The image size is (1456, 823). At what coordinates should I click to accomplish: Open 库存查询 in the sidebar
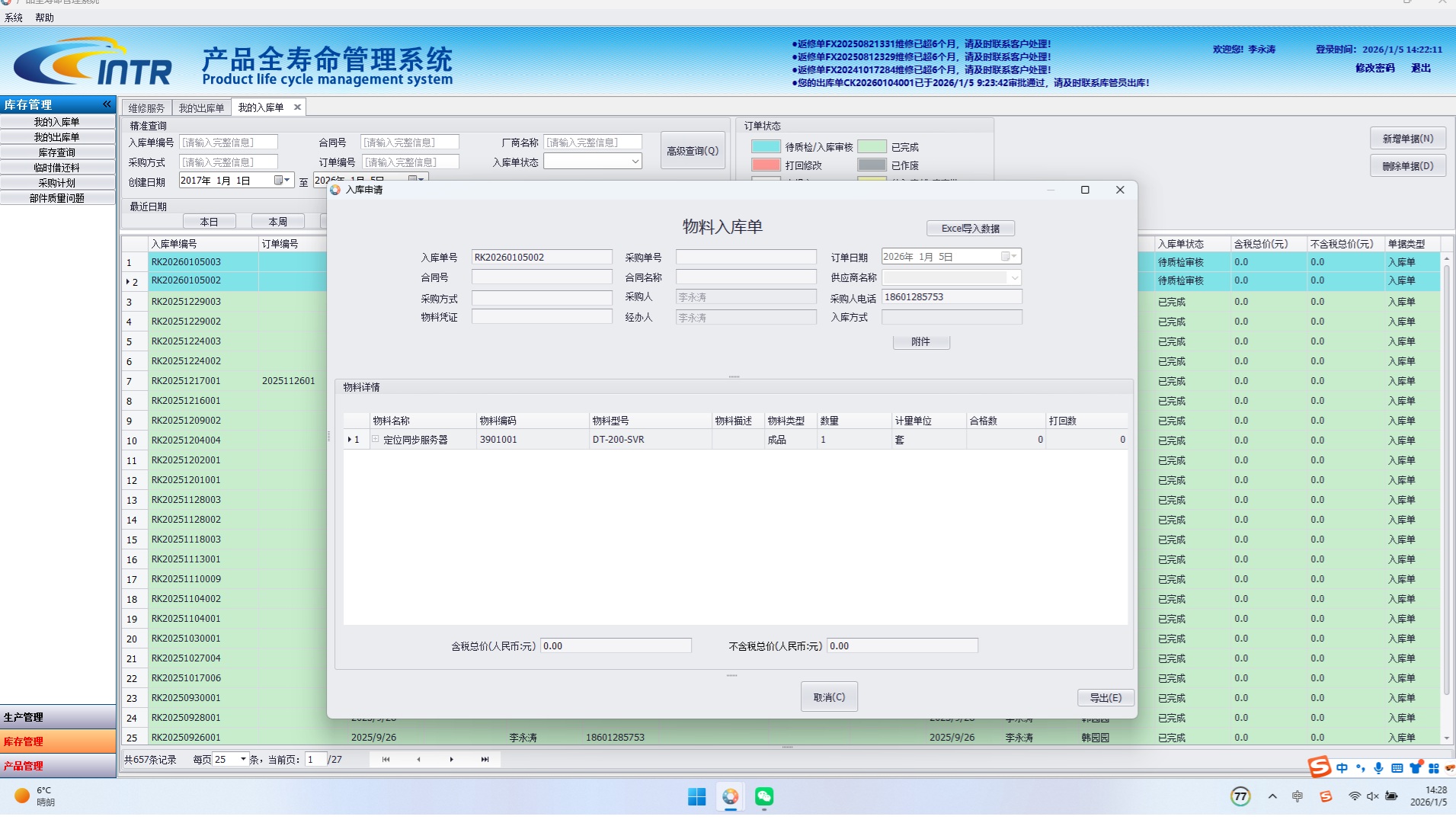coord(57,152)
